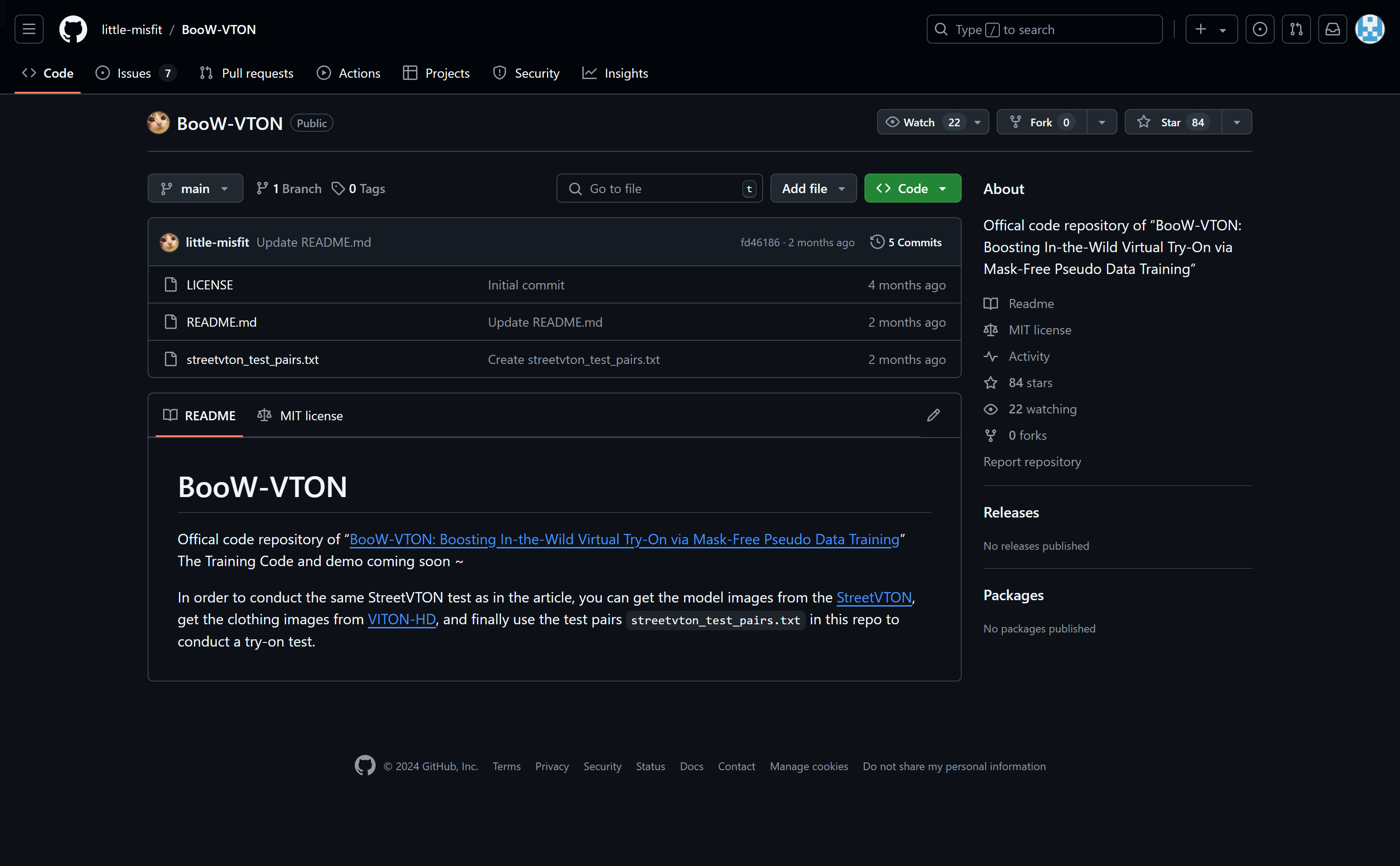Click the star icon beside 84 stars
The height and width of the screenshot is (866, 1400).
click(991, 383)
